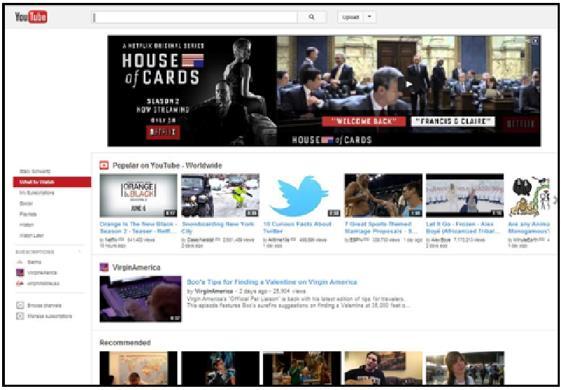561x390 pixels.
Task: Select What to Watch in sidebar
Action: [x=52, y=182]
